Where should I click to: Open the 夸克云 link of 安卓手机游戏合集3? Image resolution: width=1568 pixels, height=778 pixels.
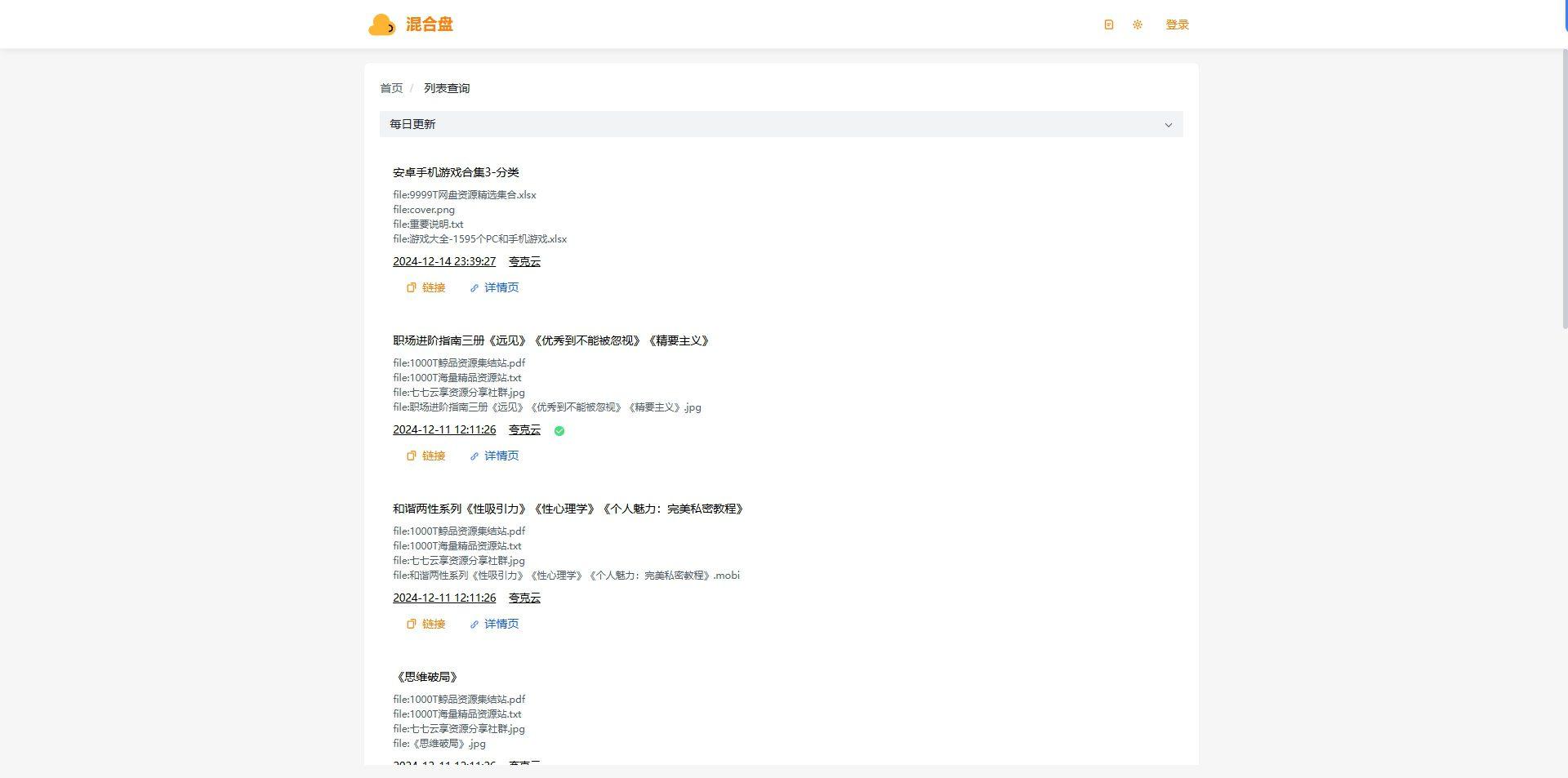[x=523, y=261]
